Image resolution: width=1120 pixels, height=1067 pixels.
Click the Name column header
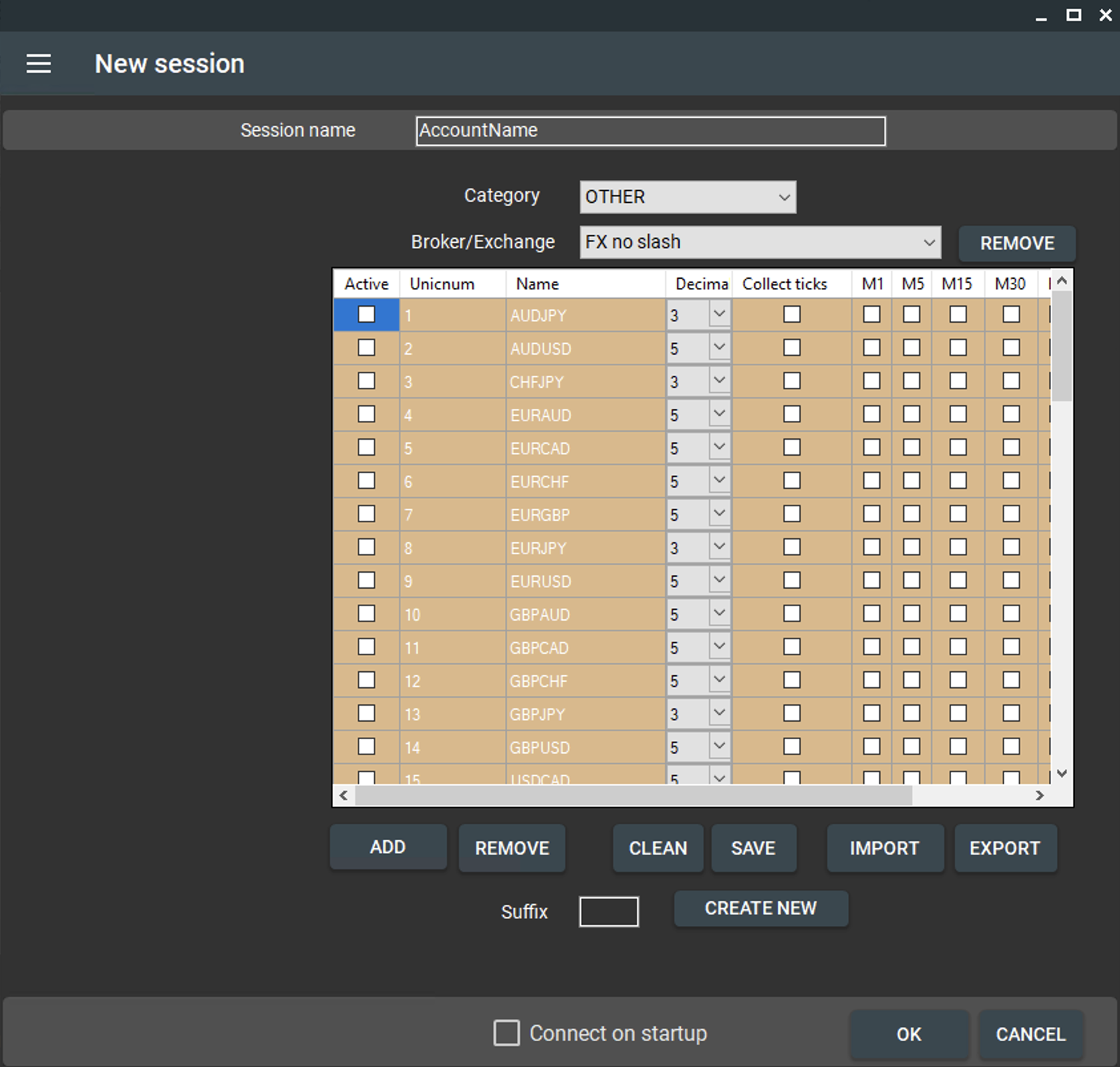click(x=537, y=284)
